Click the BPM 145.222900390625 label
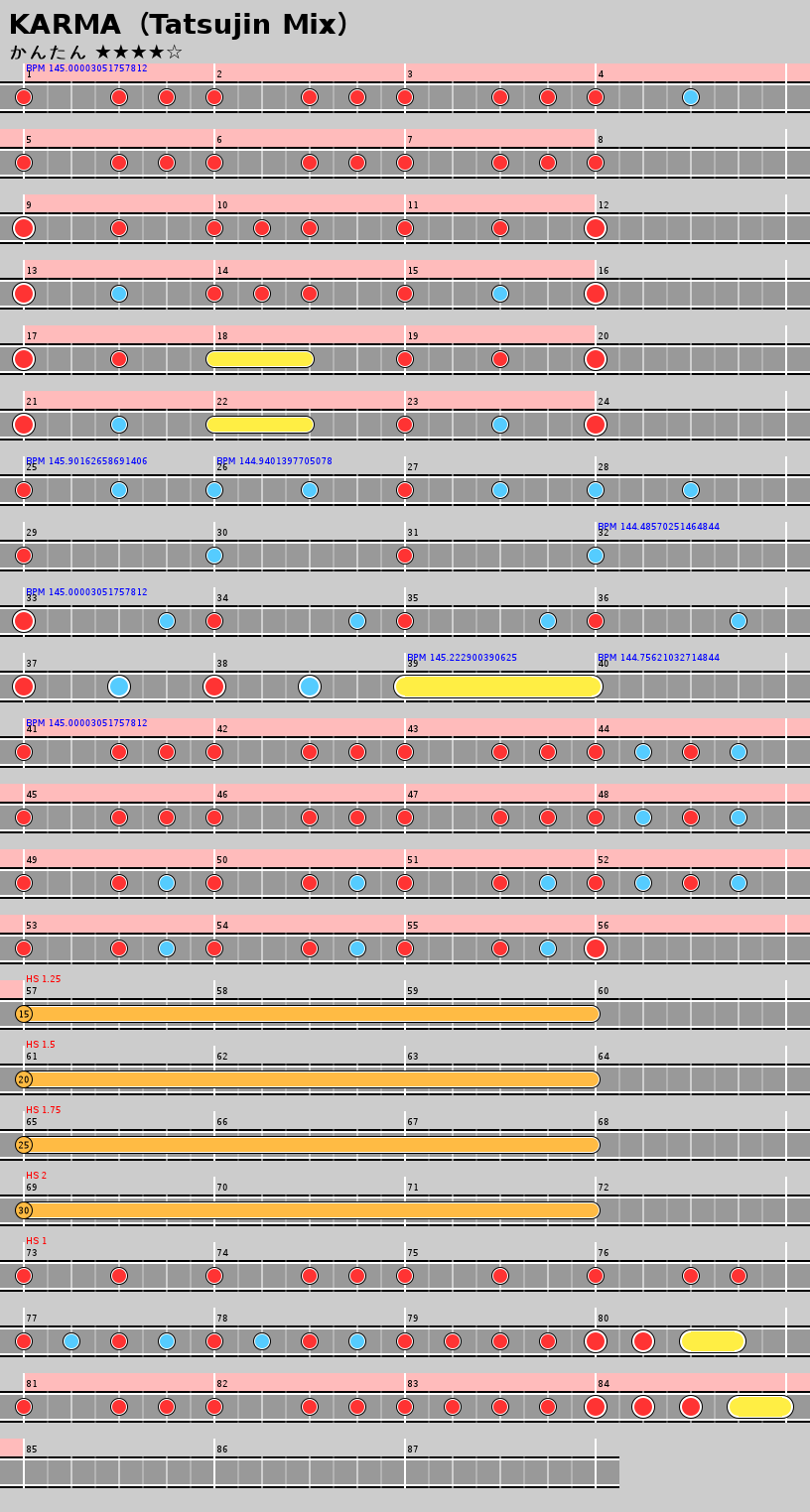Image resolution: width=810 pixels, height=1512 pixels. (x=462, y=658)
